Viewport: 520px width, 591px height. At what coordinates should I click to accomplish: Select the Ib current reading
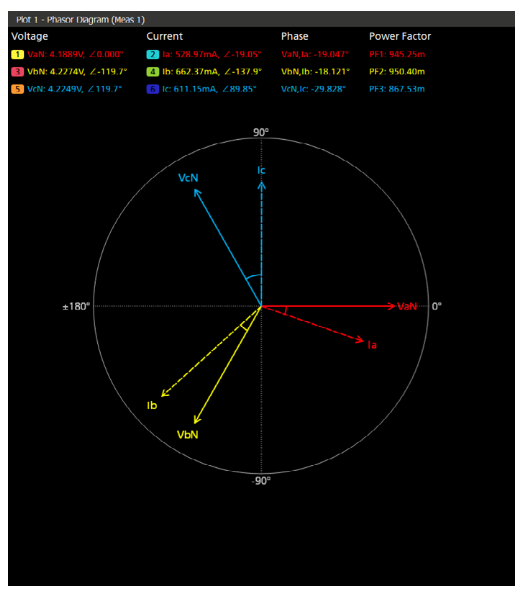click(x=212, y=72)
